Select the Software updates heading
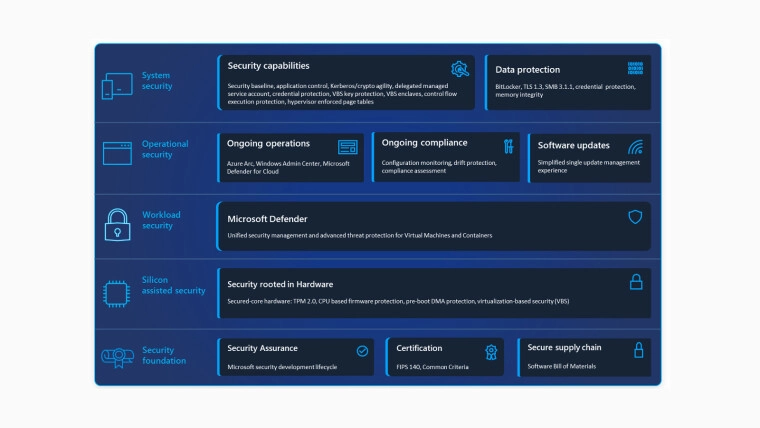 click(573, 145)
